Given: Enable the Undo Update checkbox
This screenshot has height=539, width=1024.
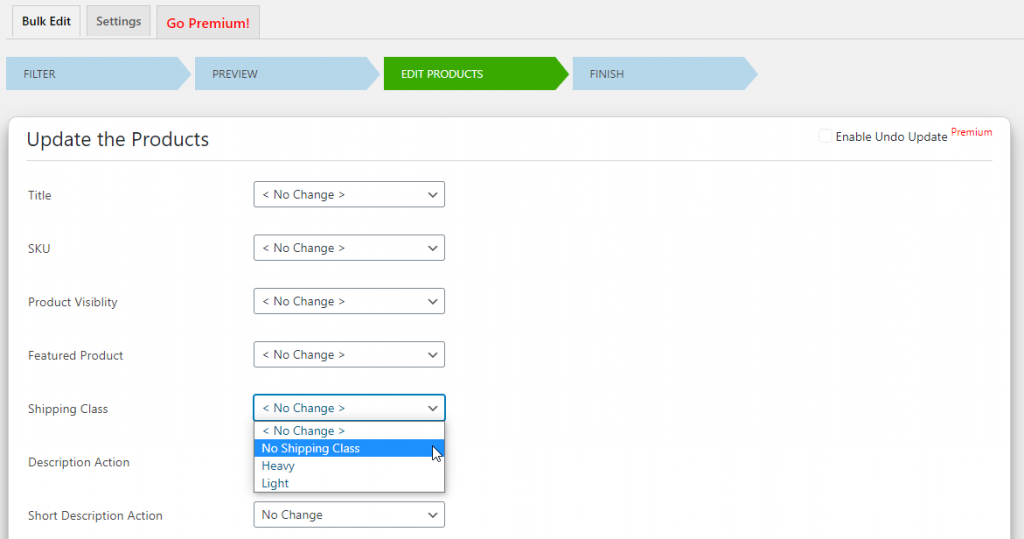Looking at the screenshot, I should (x=825, y=136).
